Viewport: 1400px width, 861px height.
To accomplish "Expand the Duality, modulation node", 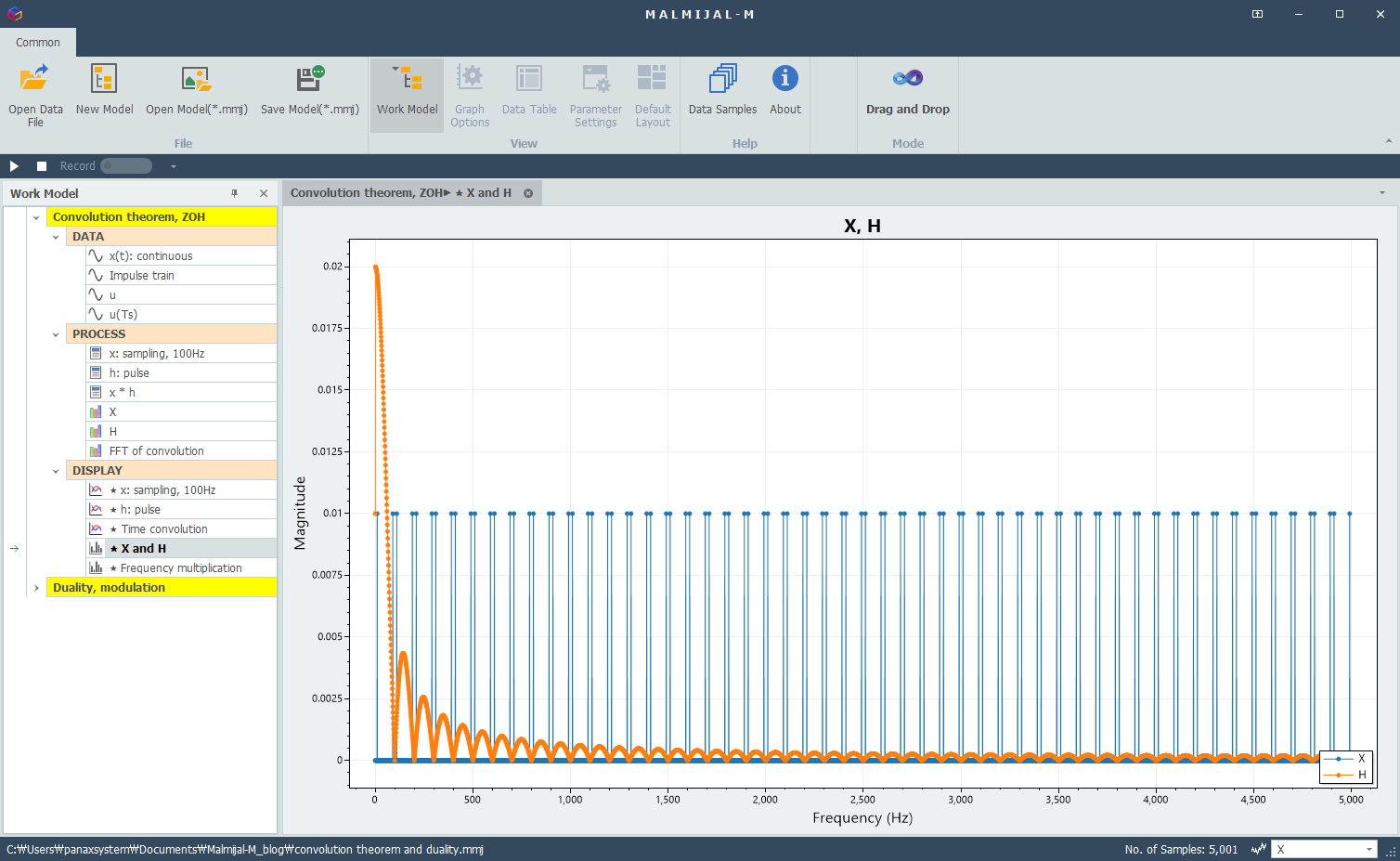I will click(x=36, y=588).
